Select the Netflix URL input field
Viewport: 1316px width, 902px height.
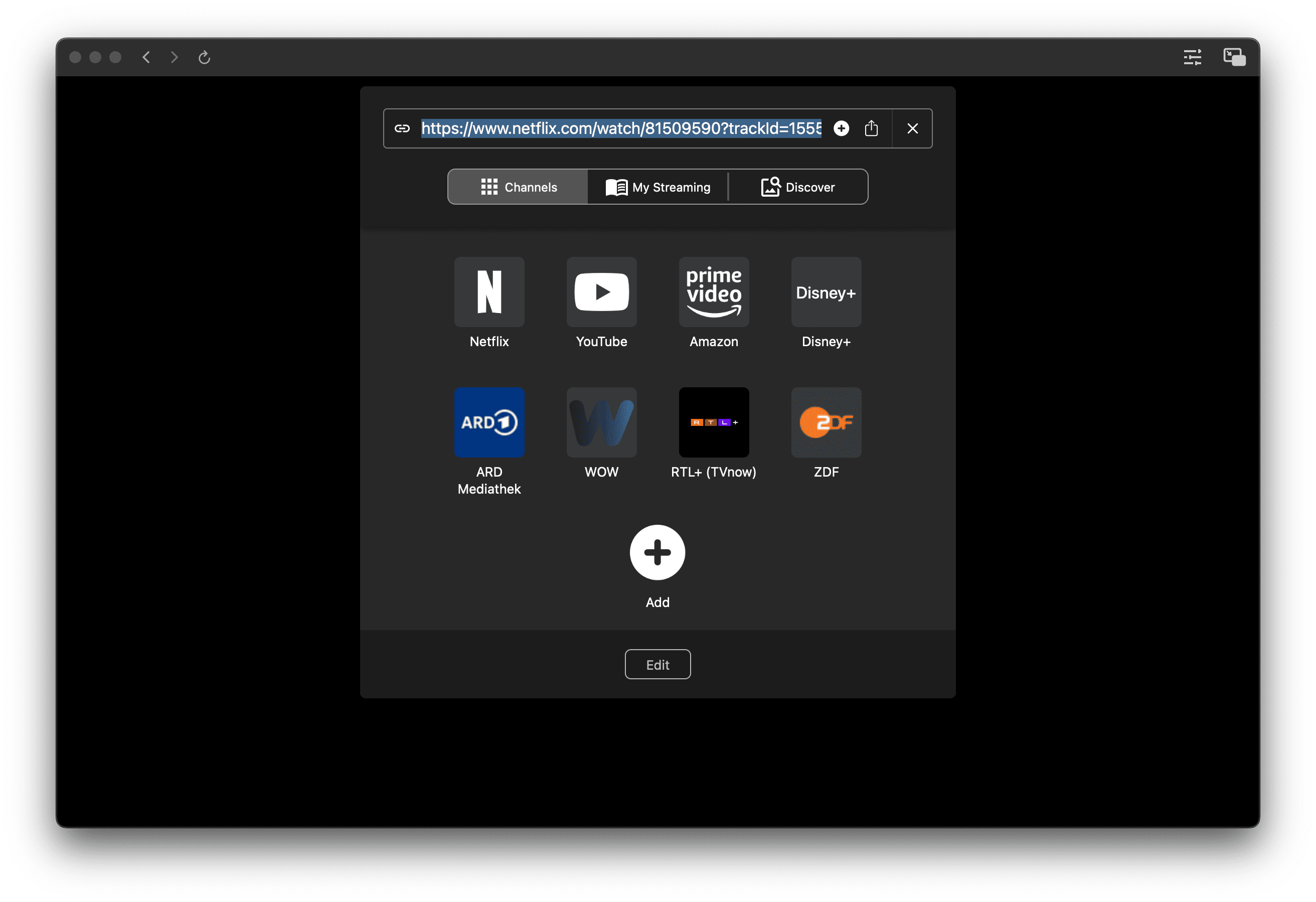pos(621,128)
